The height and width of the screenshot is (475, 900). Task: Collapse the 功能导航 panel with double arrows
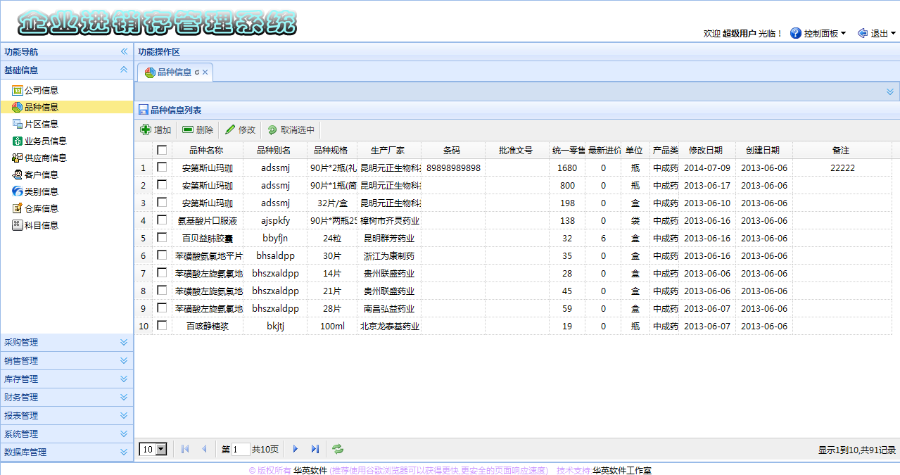tap(124, 52)
